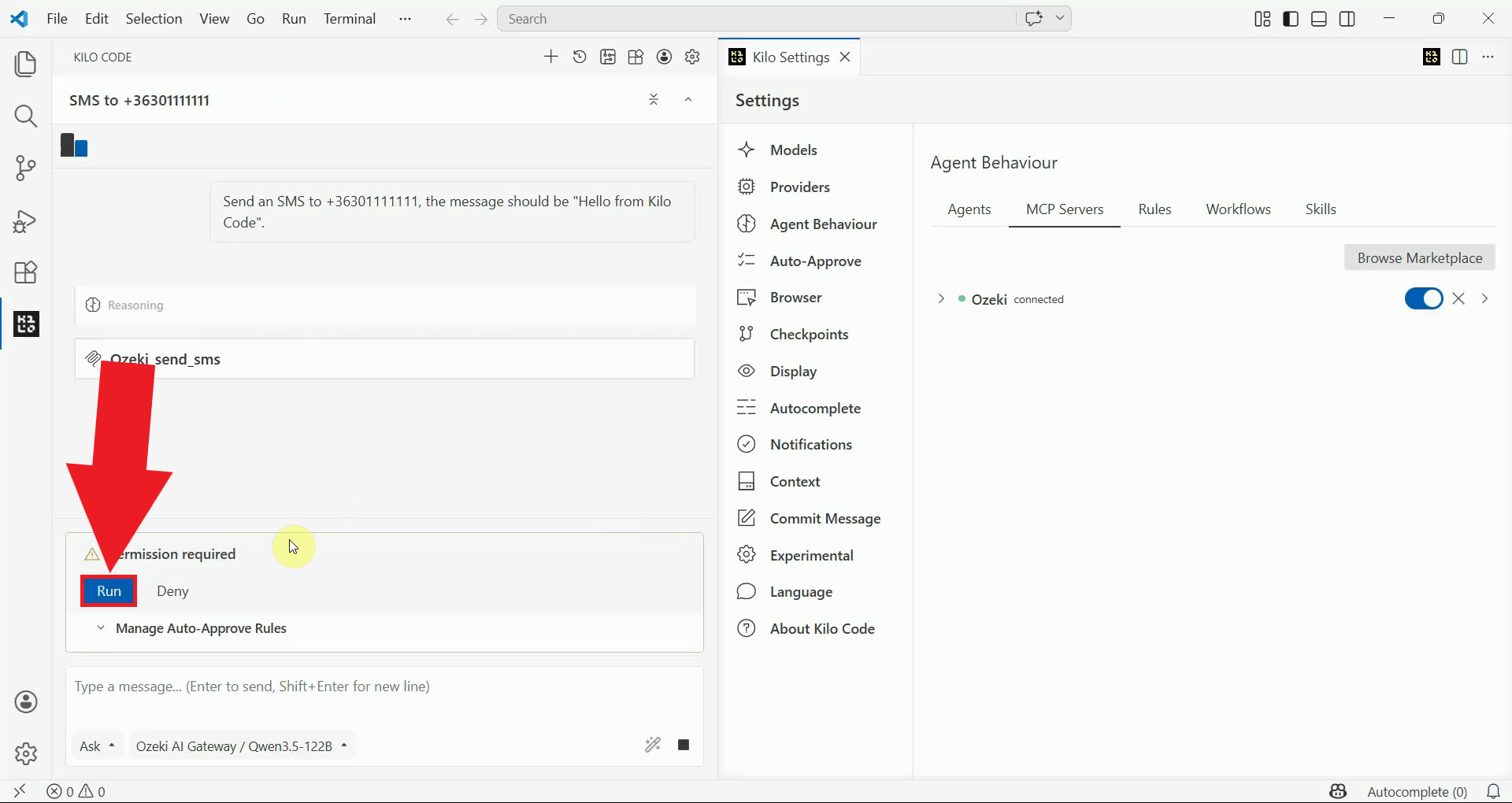Open the Ozeki AI Gateway model dropdown

click(x=242, y=746)
